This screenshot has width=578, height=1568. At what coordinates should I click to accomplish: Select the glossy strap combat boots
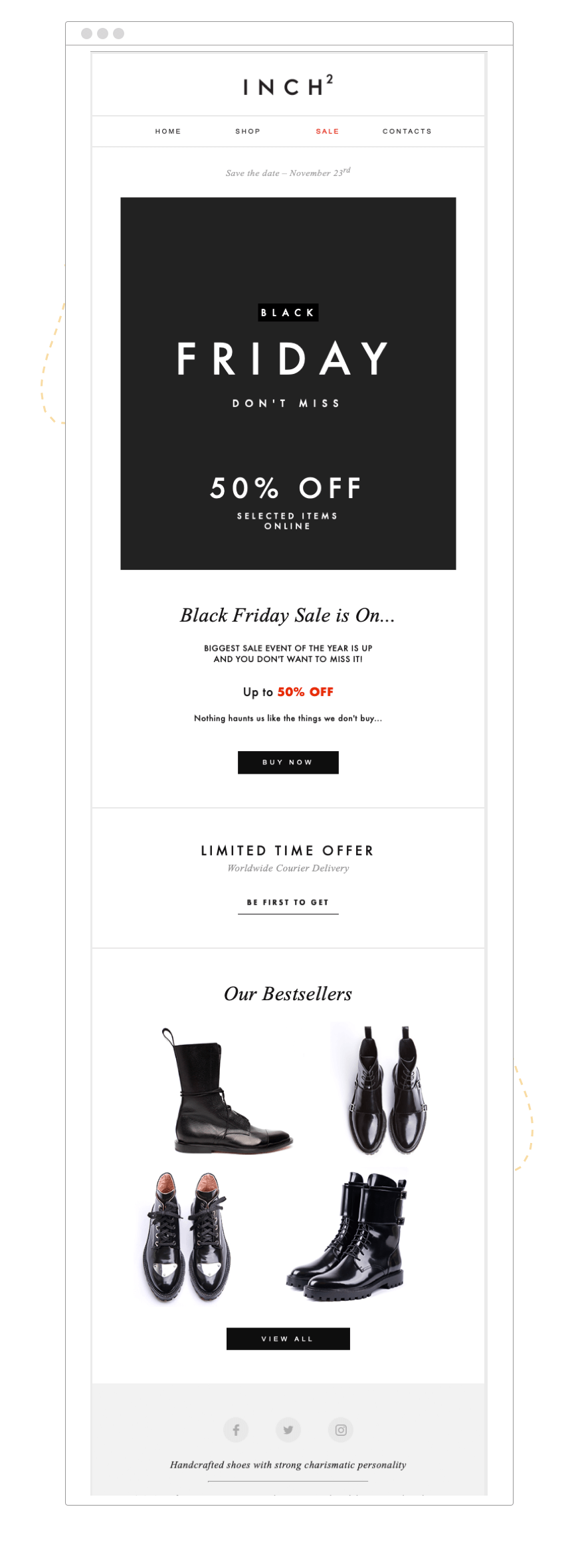click(347, 1236)
